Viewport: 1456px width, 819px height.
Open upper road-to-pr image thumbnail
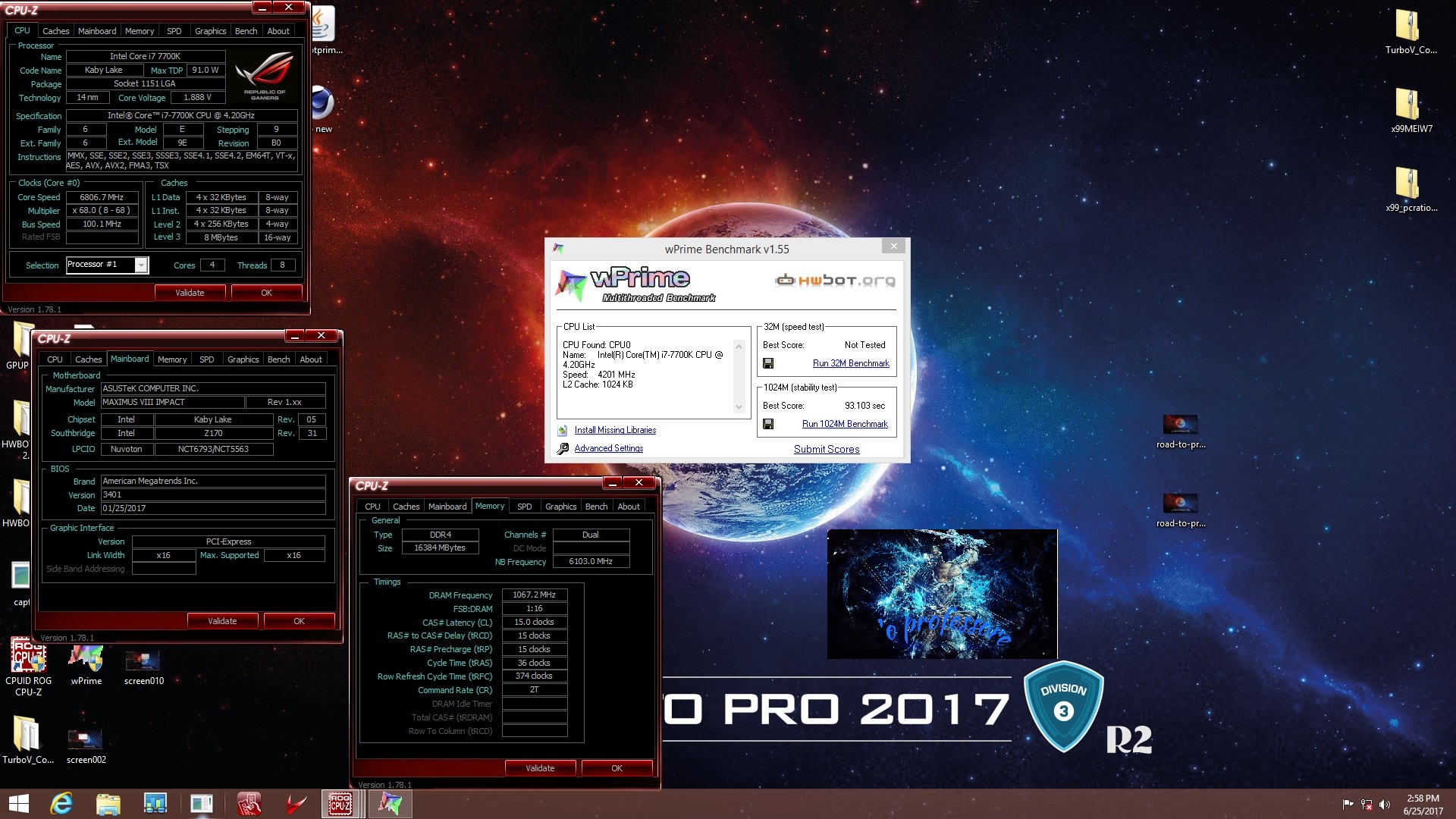click(1180, 430)
